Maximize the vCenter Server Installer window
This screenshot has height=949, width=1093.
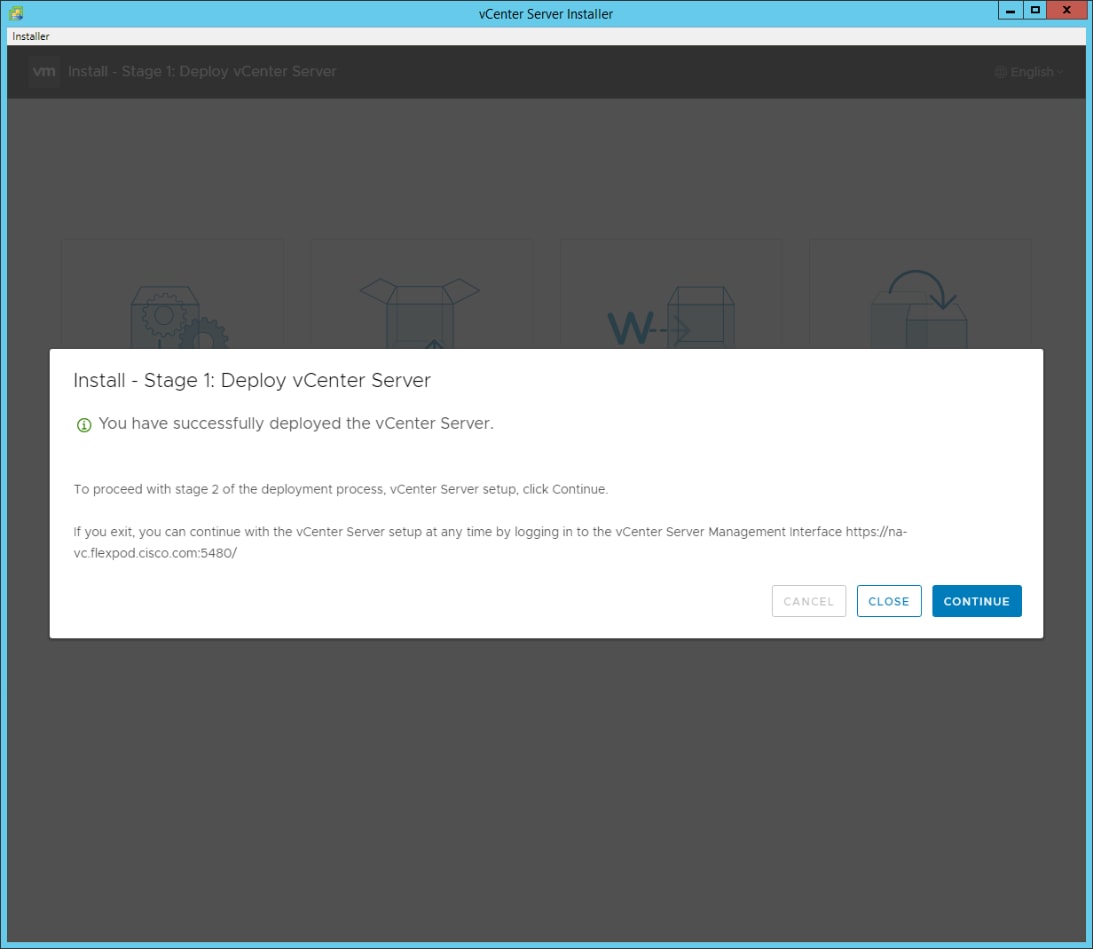coord(1034,10)
